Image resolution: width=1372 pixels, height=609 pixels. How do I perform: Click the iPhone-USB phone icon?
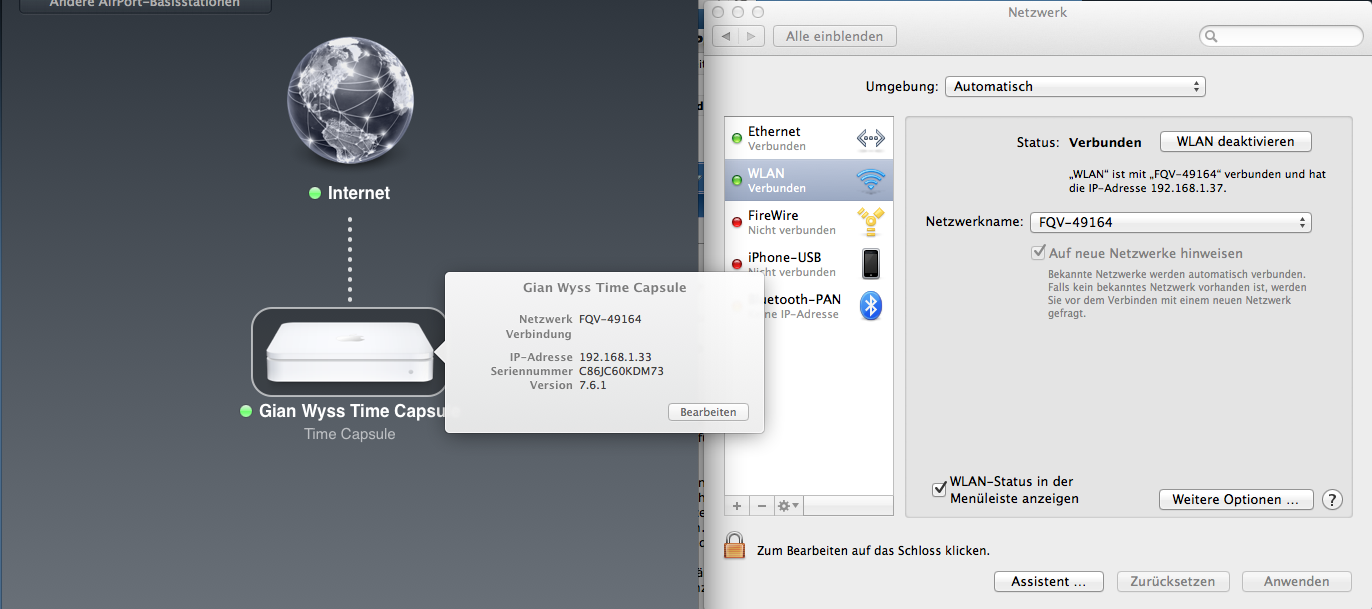pos(871,264)
